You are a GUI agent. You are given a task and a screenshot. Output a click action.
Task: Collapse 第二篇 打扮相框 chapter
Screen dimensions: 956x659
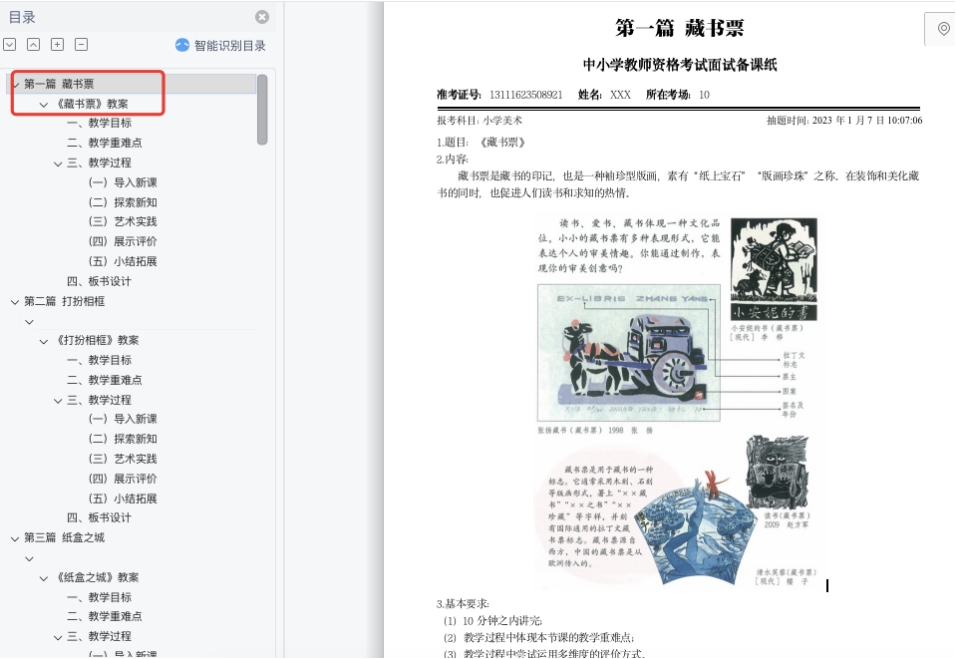15,301
